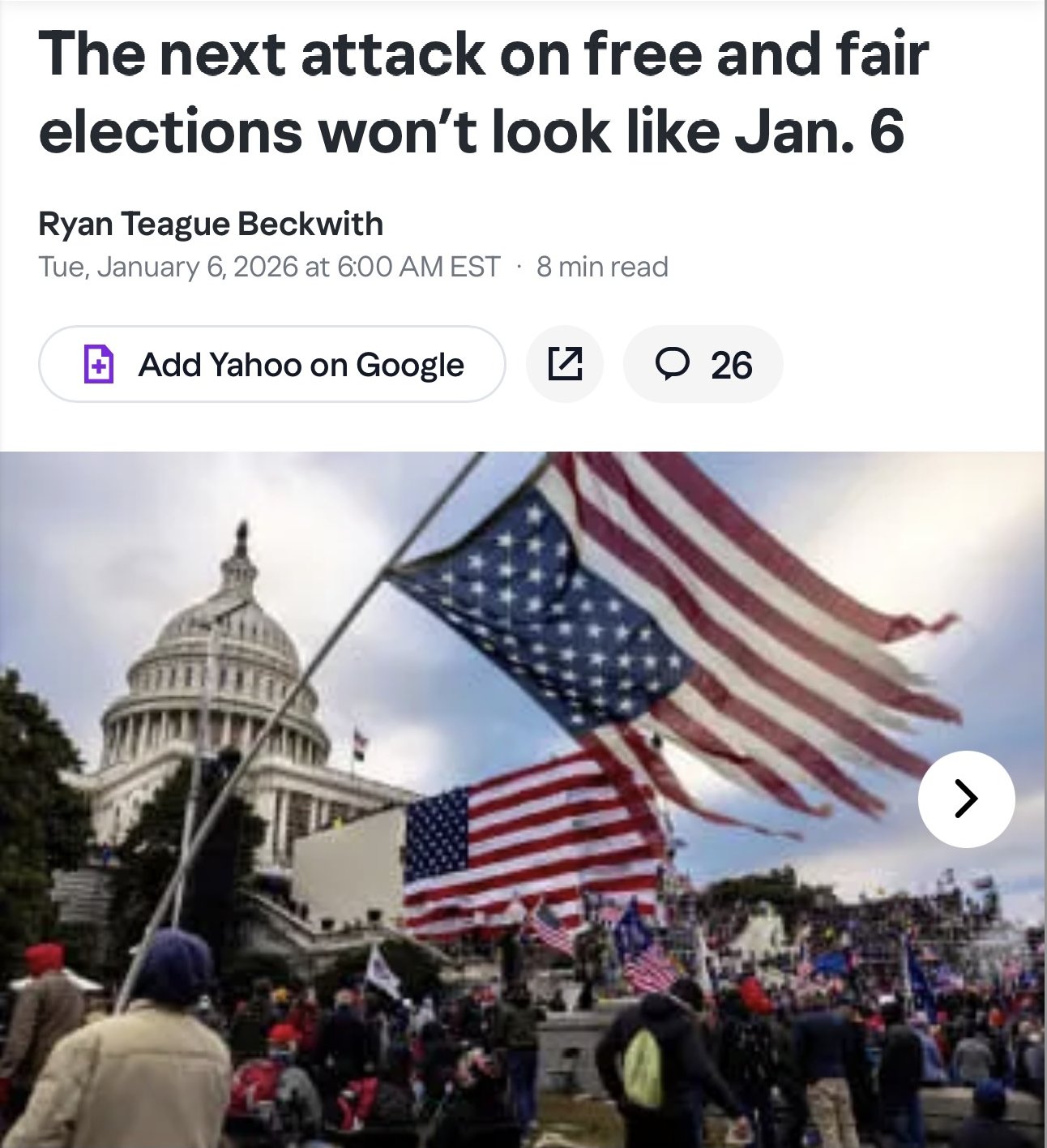Image resolution: width=1047 pixels, height=1148 pixels.
Task: Click the words Jan. 6 in headline
Action: (x=818, y=131)
